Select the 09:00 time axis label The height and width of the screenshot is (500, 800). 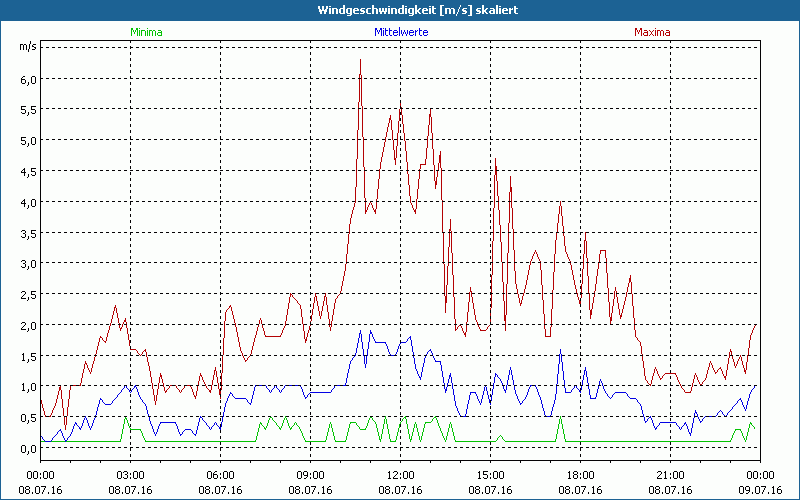(x=311, y=475)
